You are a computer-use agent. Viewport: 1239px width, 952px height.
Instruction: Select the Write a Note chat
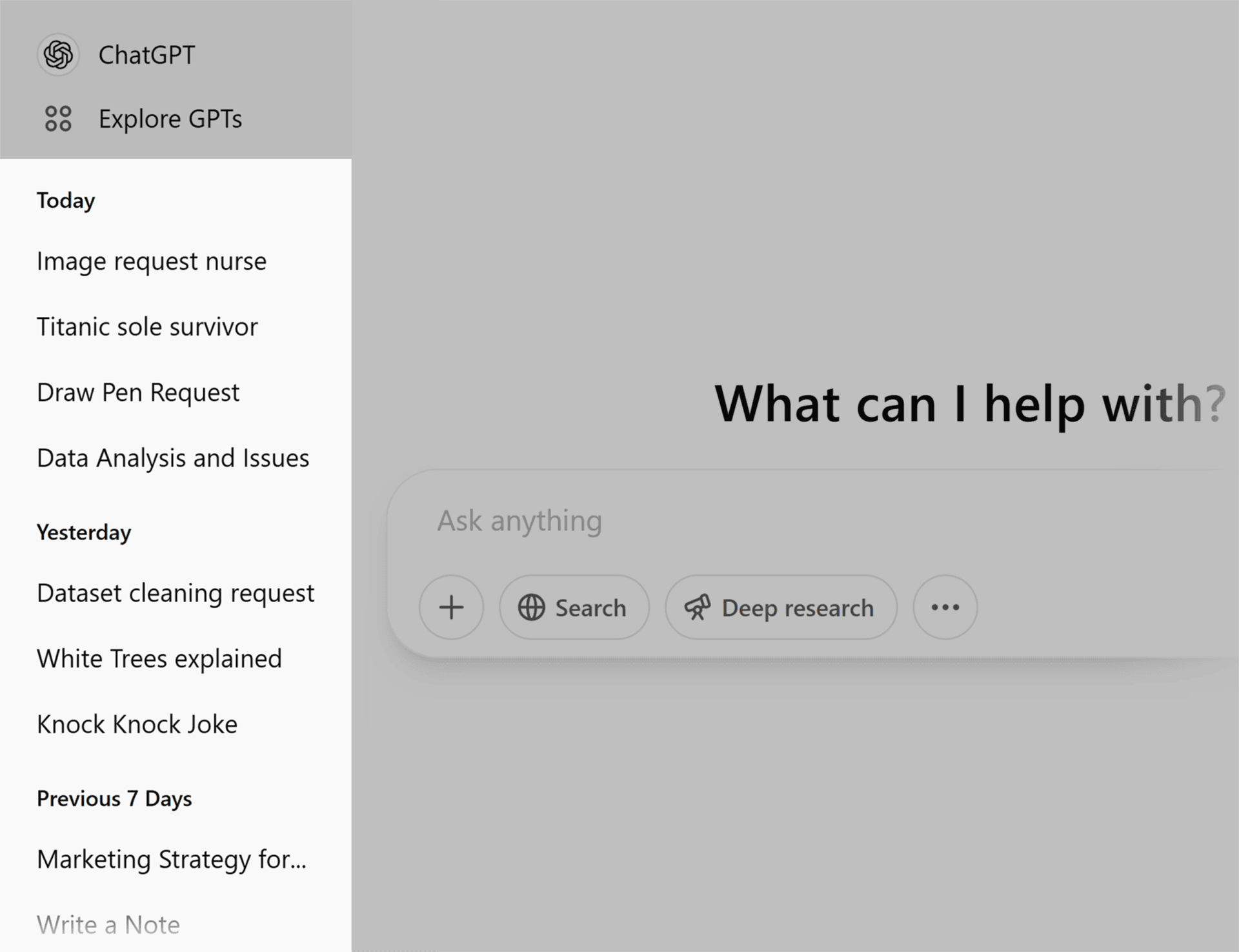(x=108, y=925)
